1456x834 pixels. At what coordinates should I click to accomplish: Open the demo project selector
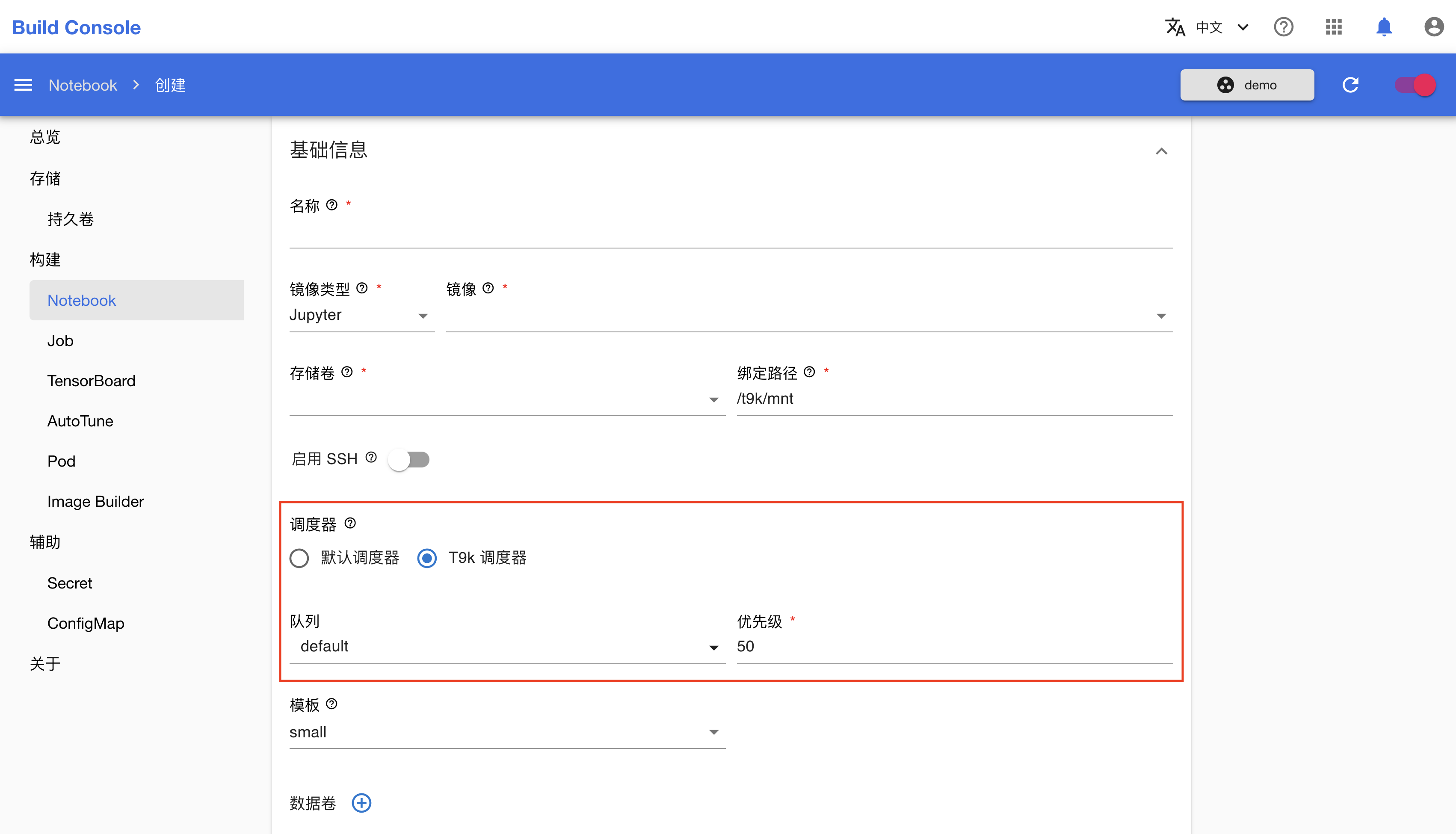click(1247, 85)
